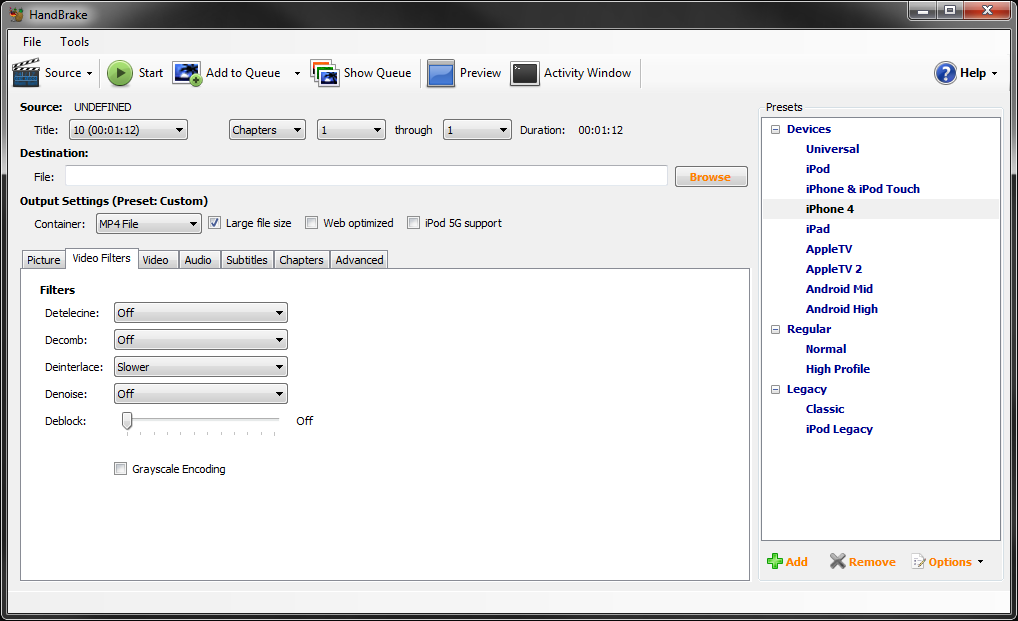Click the Remove preset label
1018x621 pixels.
872,562
